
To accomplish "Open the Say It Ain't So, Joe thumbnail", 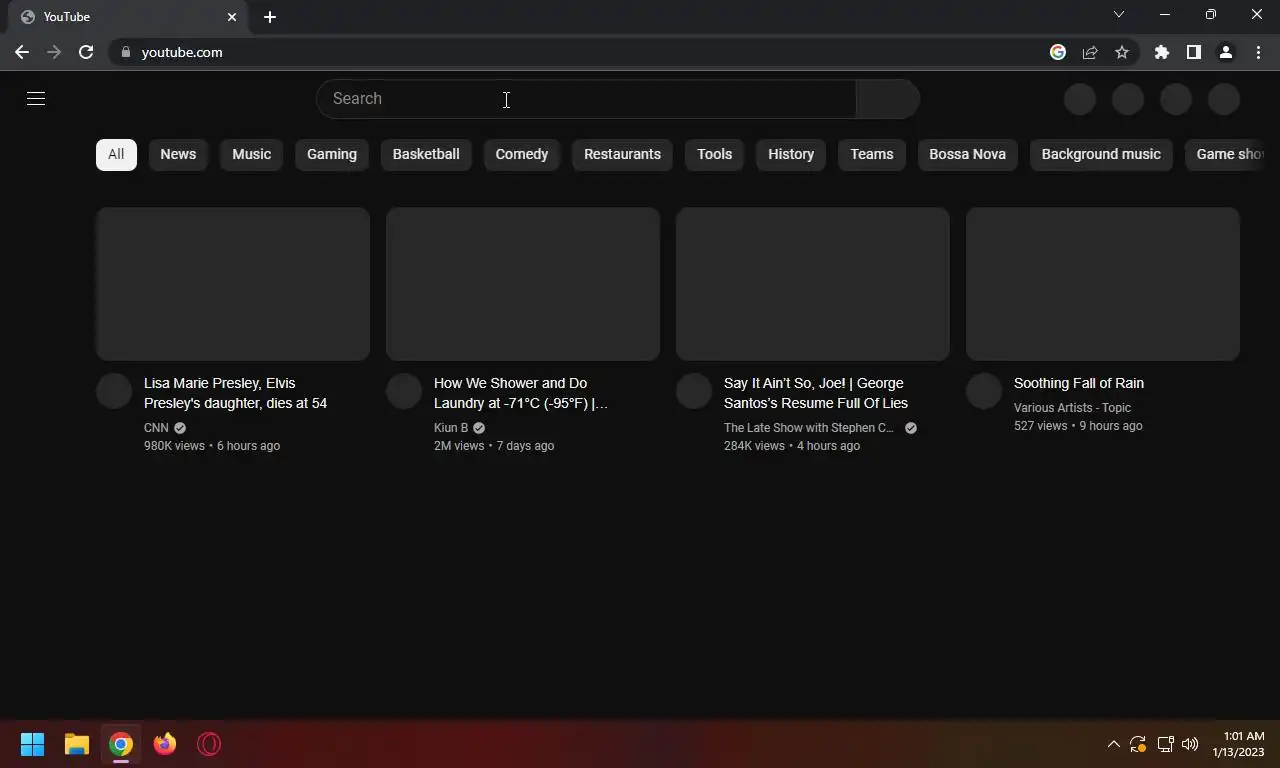I will point(813,284).
